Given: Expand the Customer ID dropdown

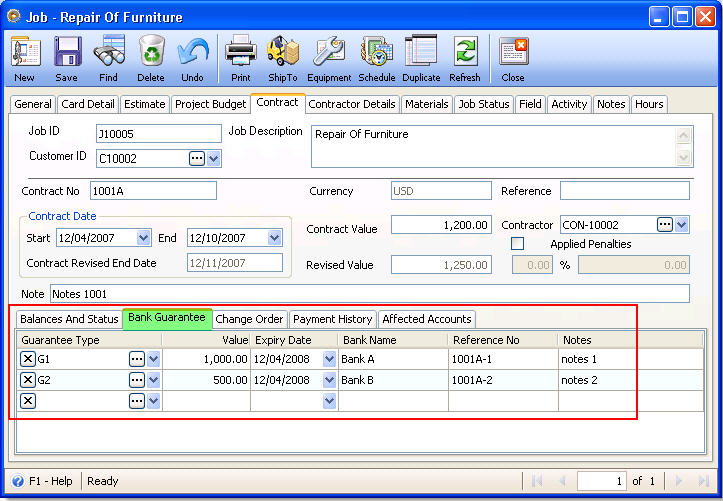Looking at the screenshot, I should [213, 159].
